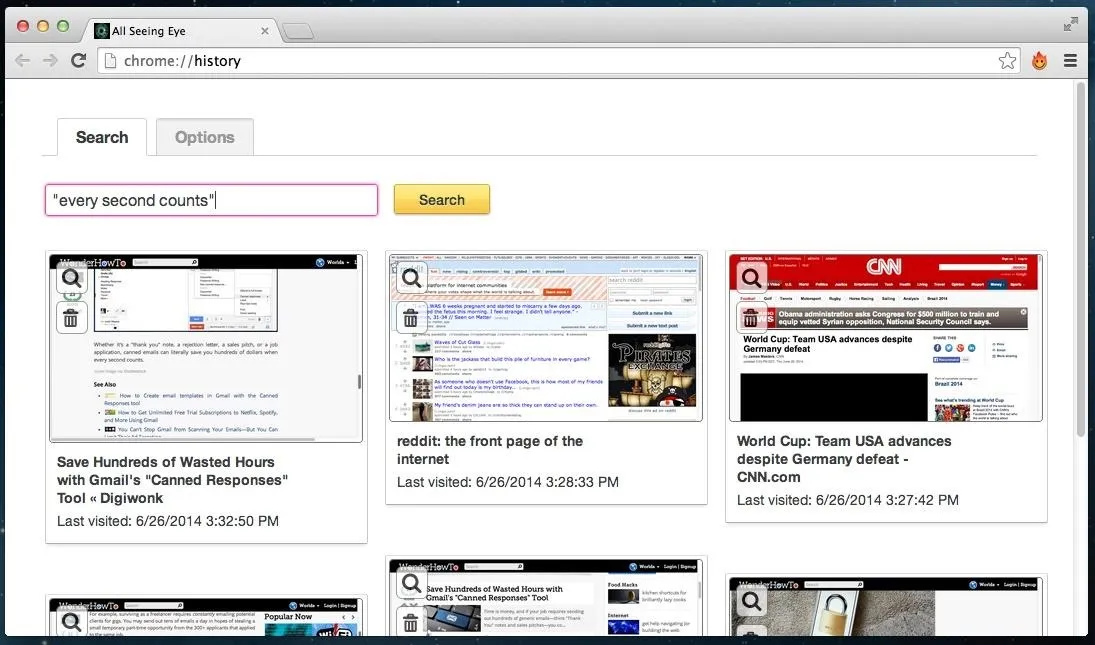Delete the reddit front page history entry
The image size is (1095, 645).
click(411, 318)
